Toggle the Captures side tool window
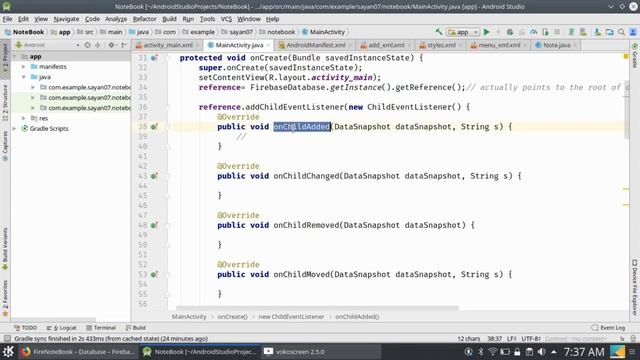 pyautogui.click(x=5, y=146)
